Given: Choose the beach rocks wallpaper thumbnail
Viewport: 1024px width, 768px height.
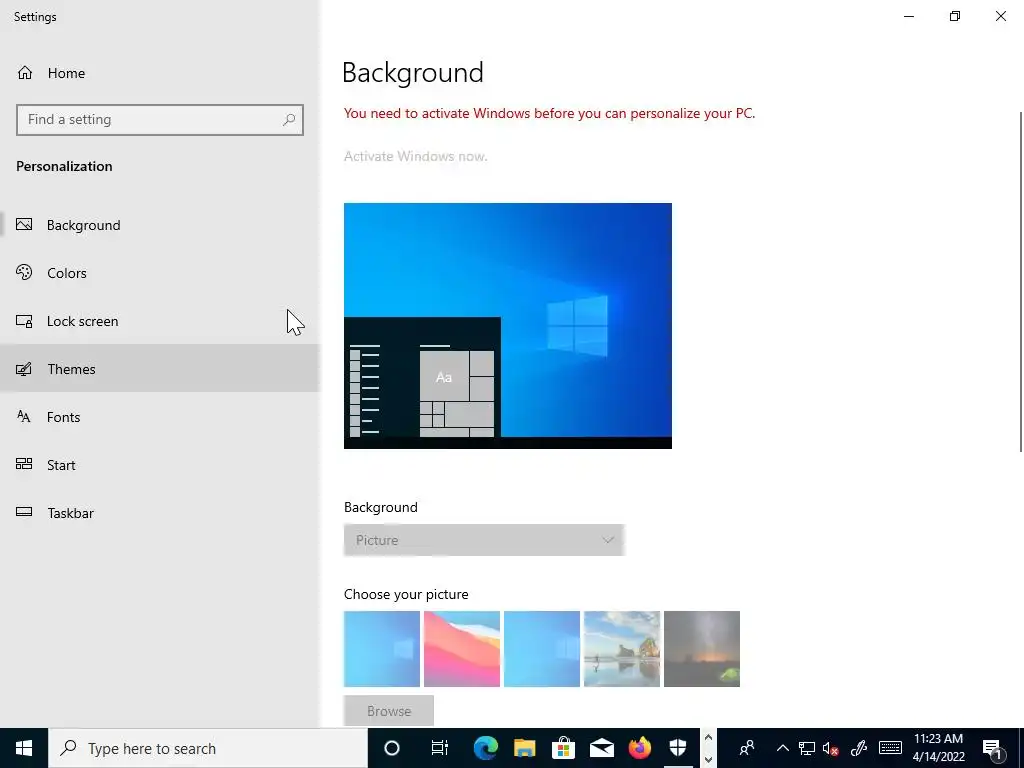Looking at the screenshot, I should tap(622, 649).
